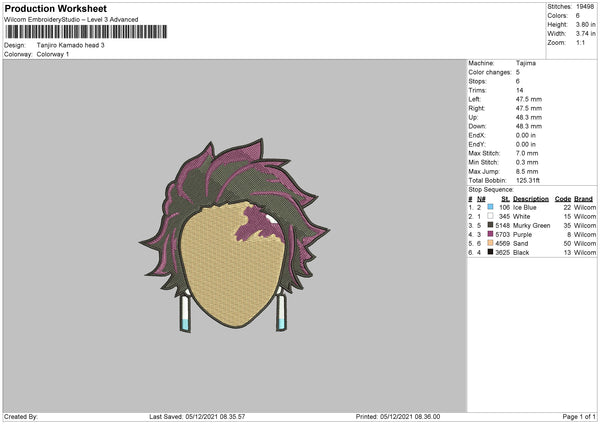
Task: Click the 'Description' column header
Action: click(531, 199)
